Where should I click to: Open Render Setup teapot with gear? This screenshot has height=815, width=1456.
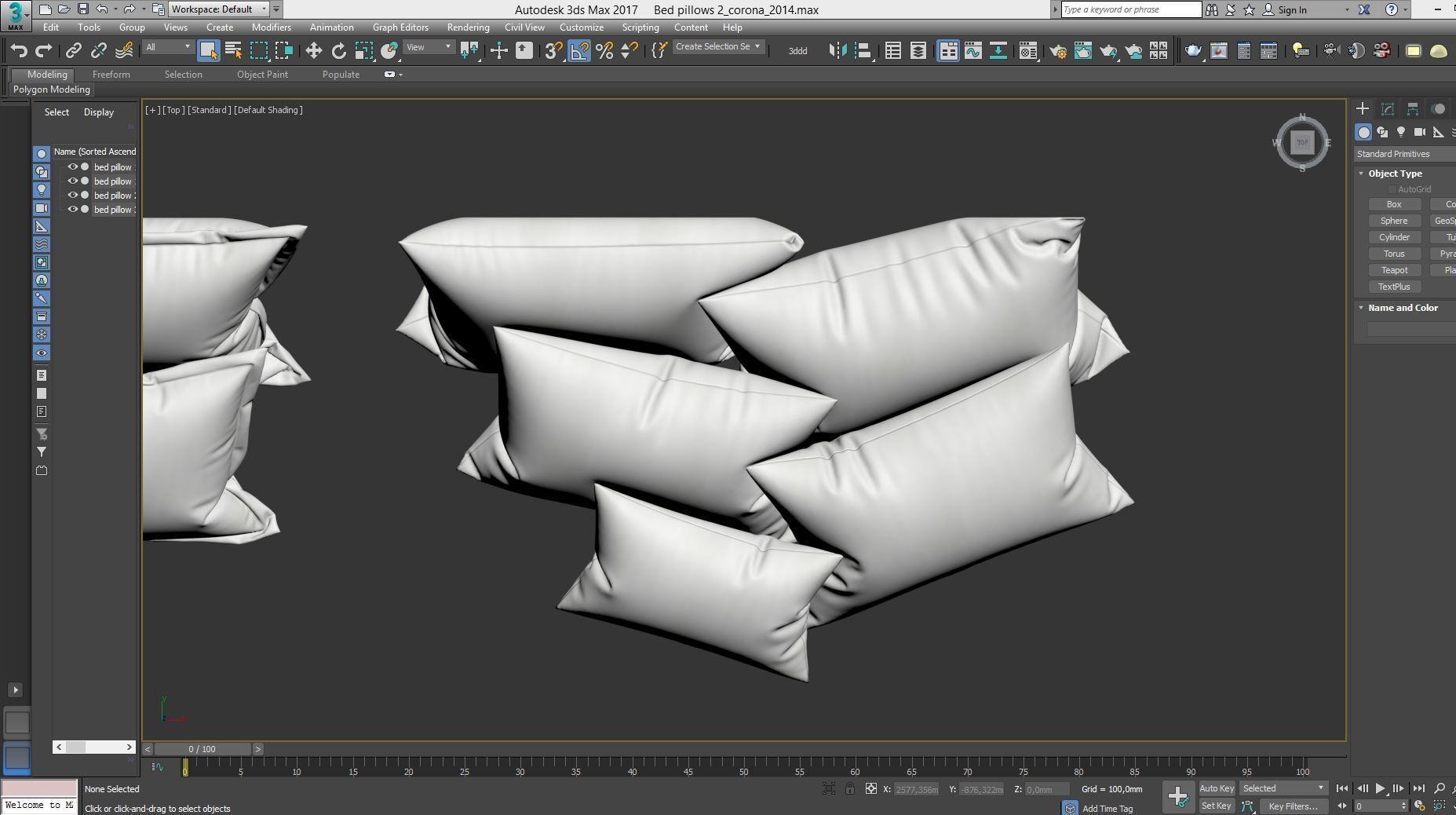(1057, 51)
